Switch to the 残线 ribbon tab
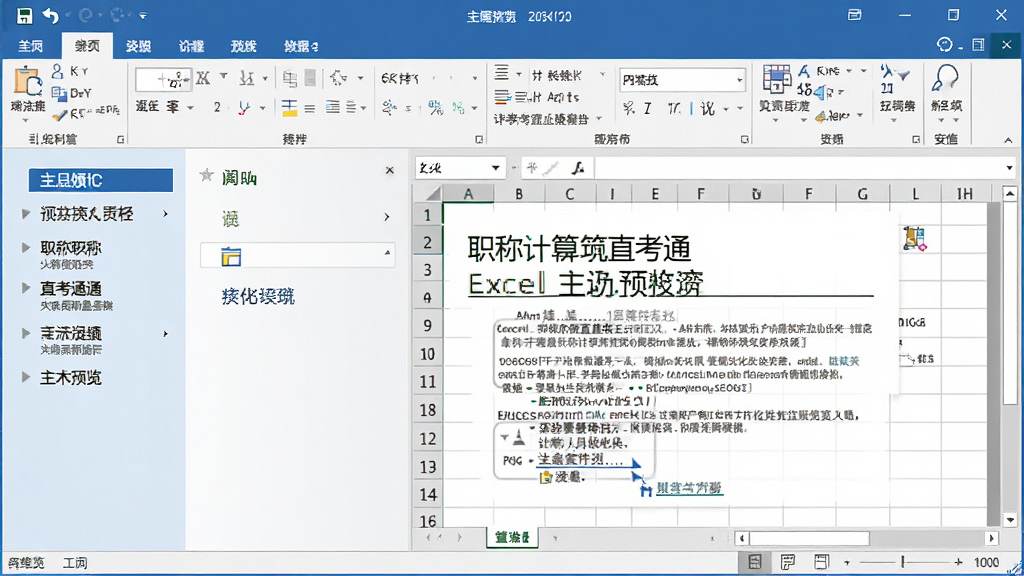This screenshot has height=576, width=1024. click(243, 46)
